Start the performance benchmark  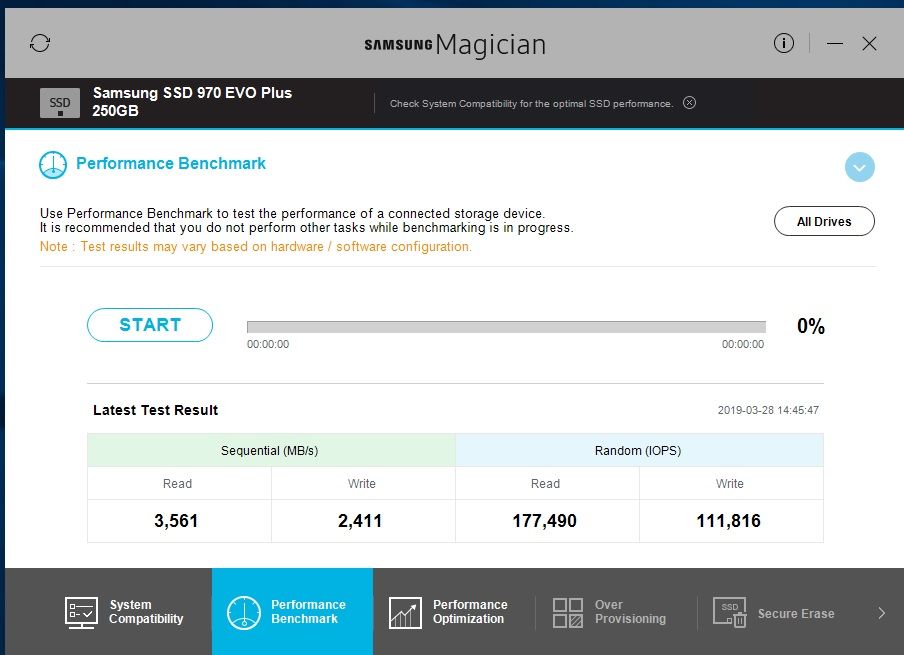[150, 325]
